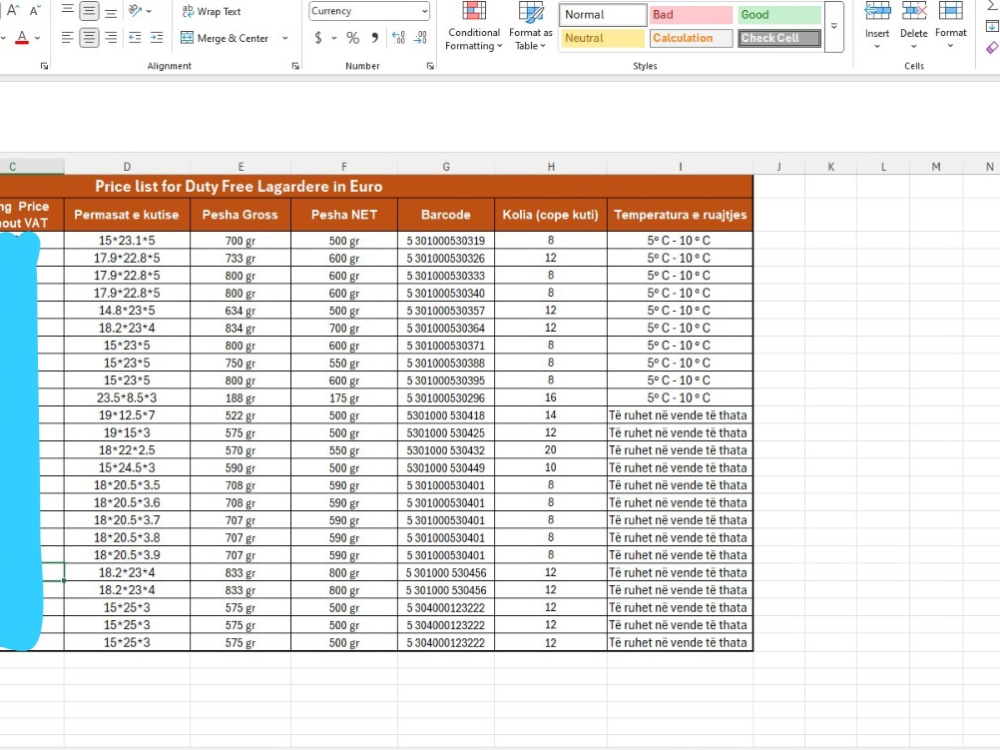
Task: Toggle Merge & Center
Action: click(x=224, y=38)
